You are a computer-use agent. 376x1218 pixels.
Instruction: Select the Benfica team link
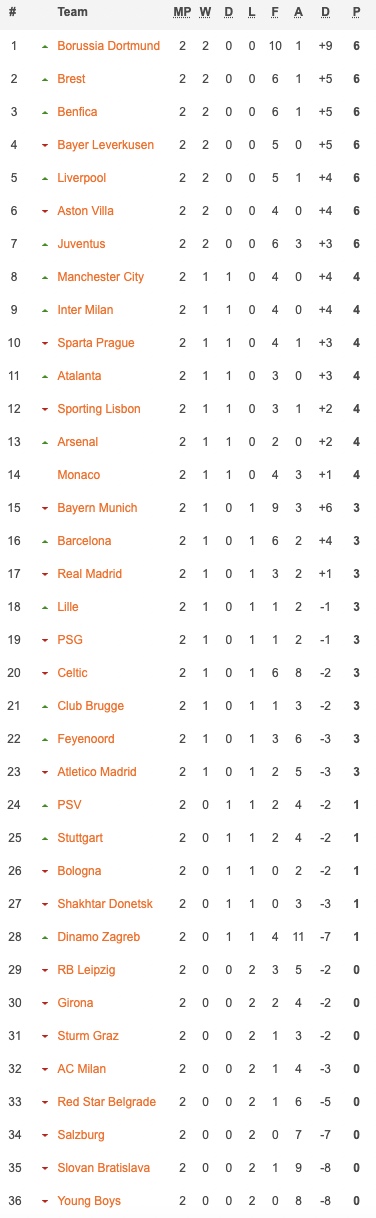(77, 112)
